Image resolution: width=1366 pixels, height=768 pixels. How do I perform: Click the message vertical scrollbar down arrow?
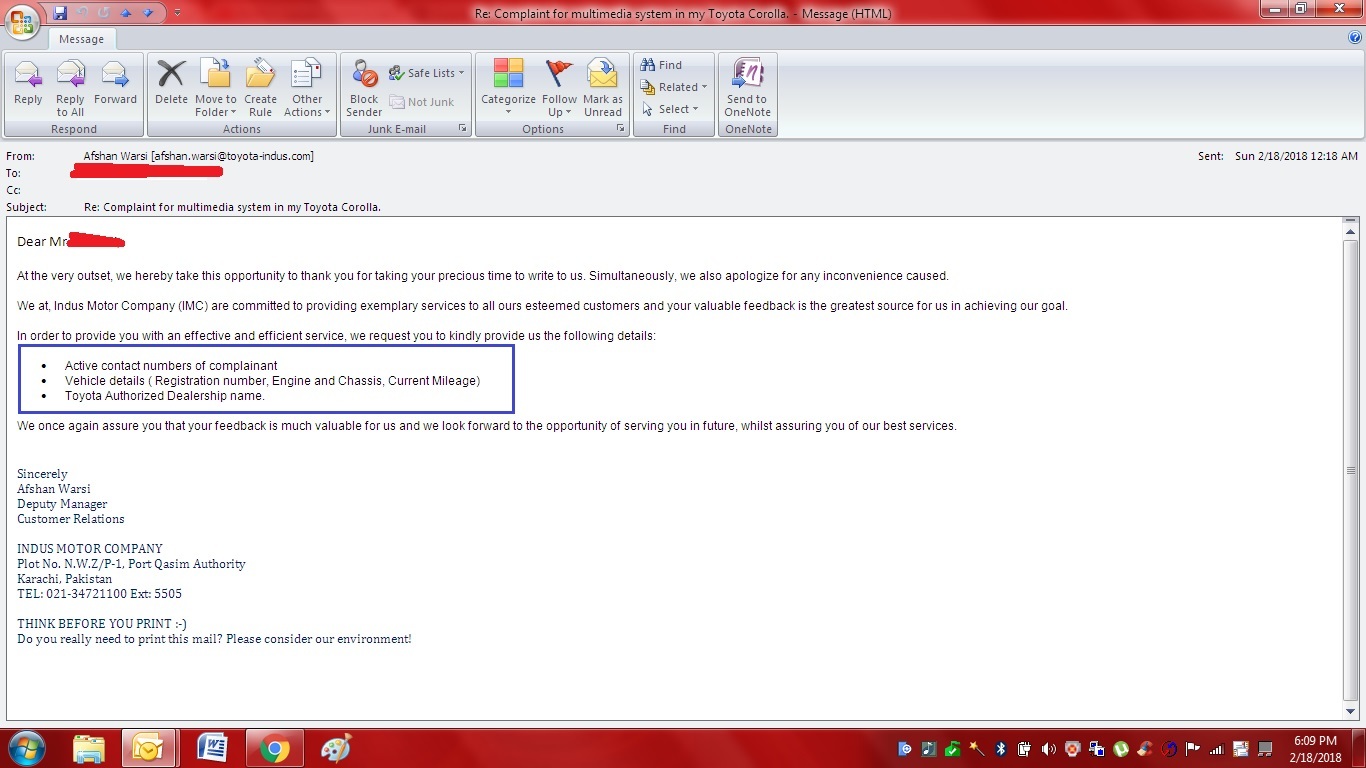[1351, 711]
